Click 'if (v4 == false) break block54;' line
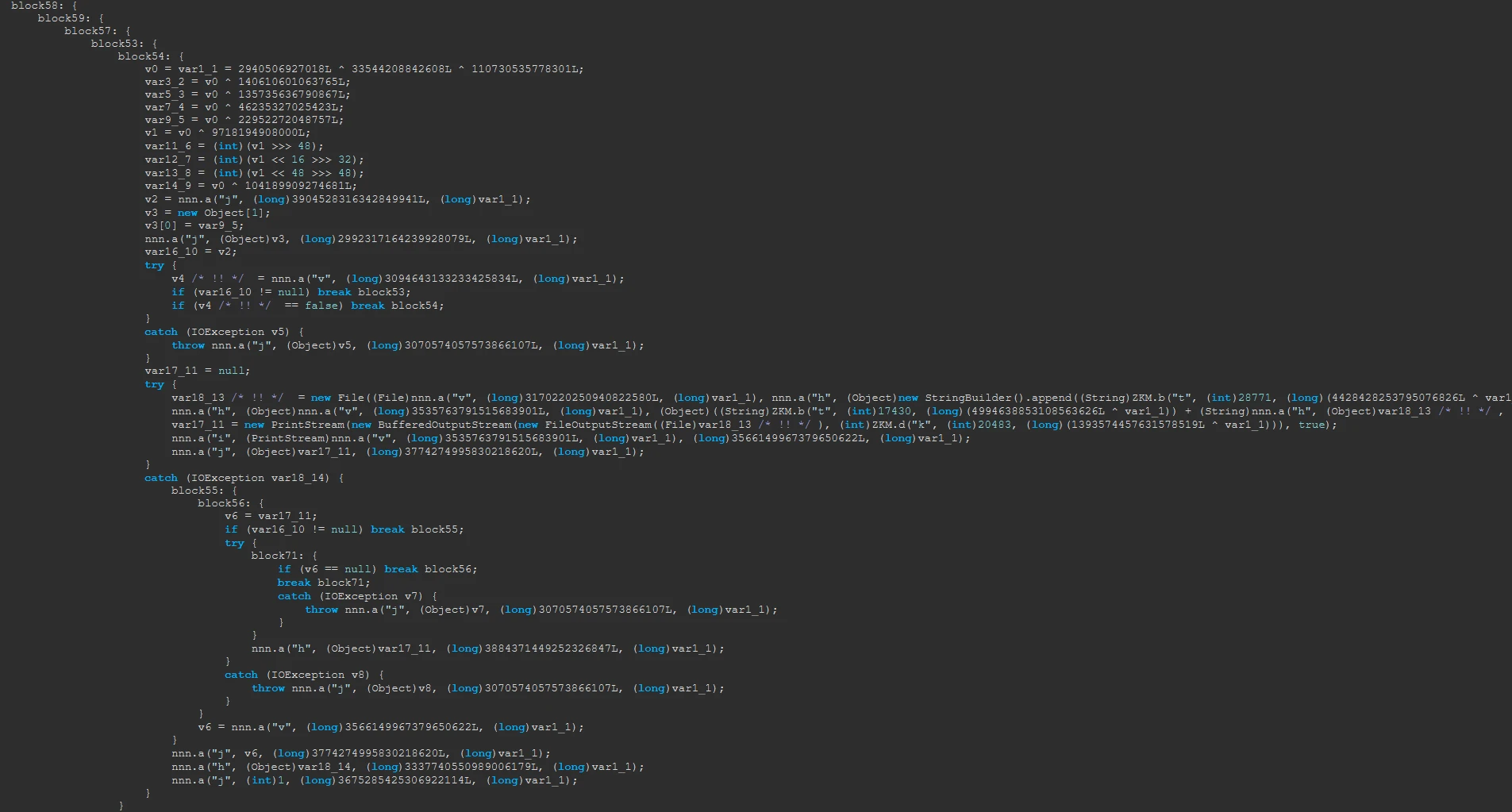Viewport: 1512px width, 812px height. pos(308,306)
